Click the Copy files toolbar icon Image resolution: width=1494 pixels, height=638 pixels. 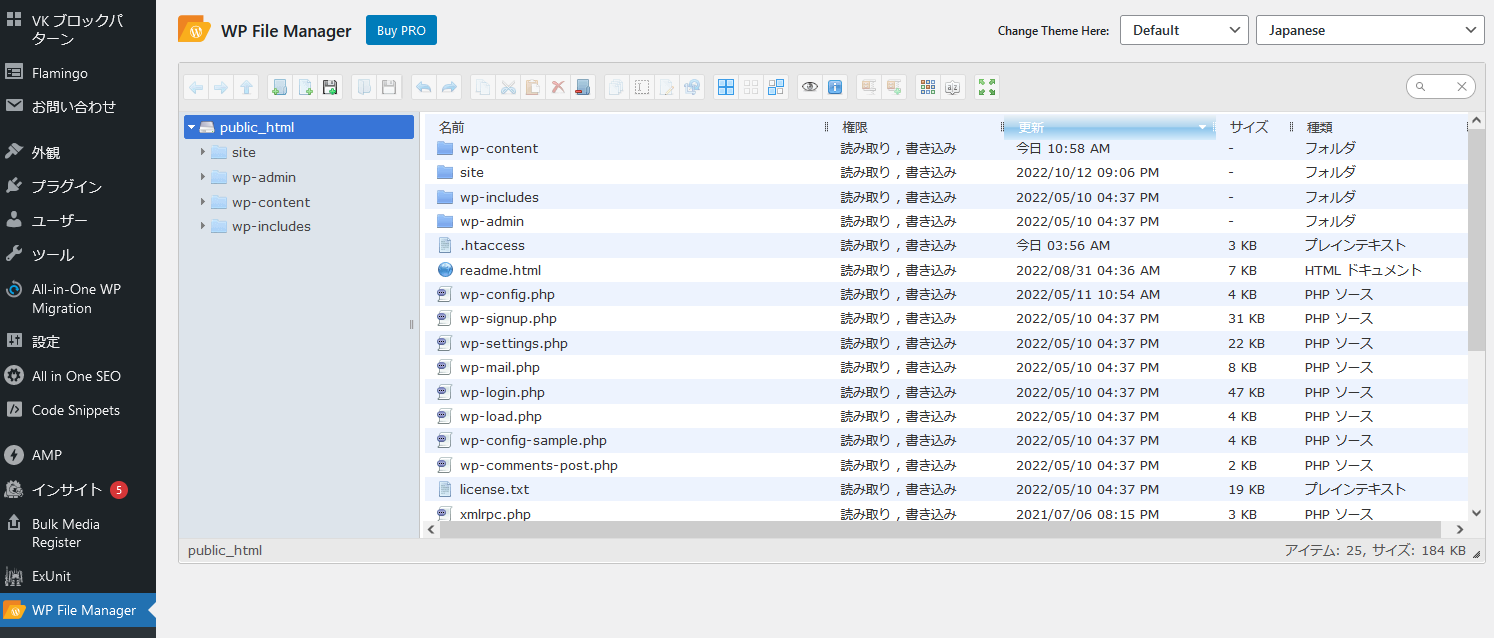pyautogui.click(x=483, y=87)
